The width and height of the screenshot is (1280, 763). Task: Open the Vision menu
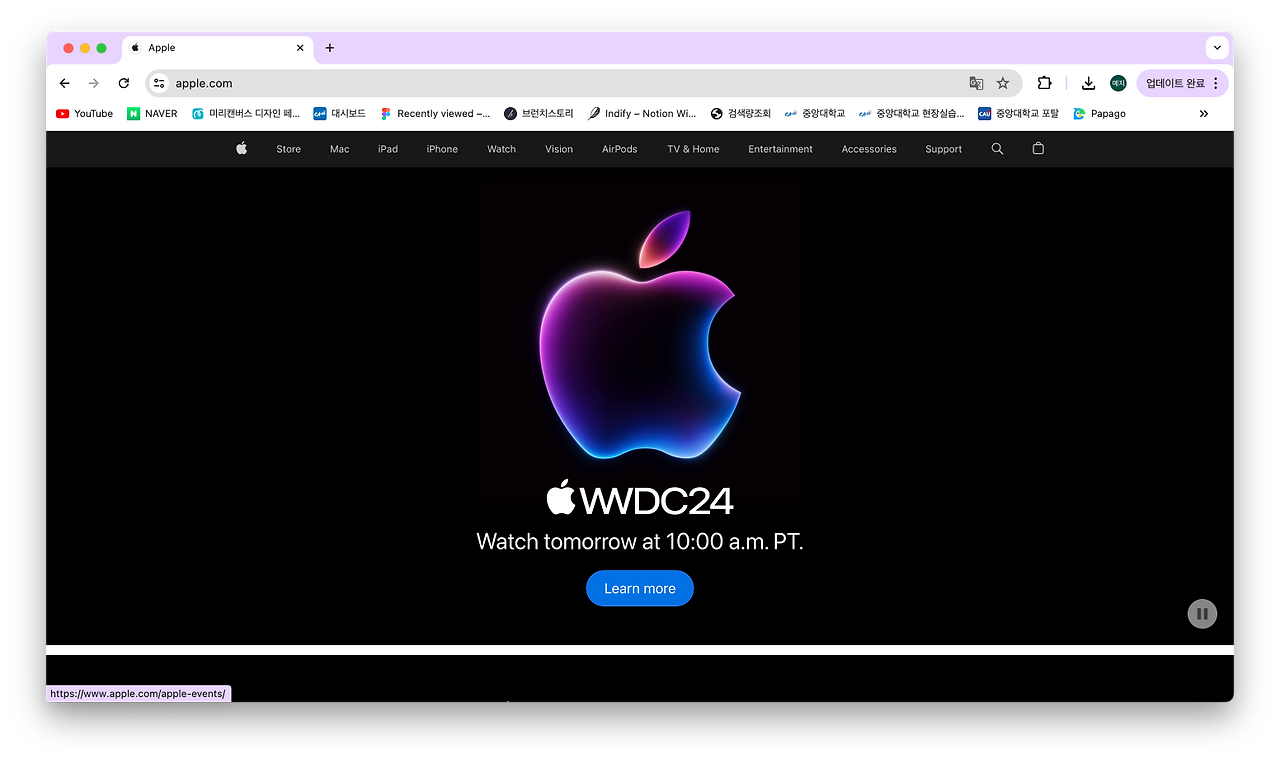(559, 149)
